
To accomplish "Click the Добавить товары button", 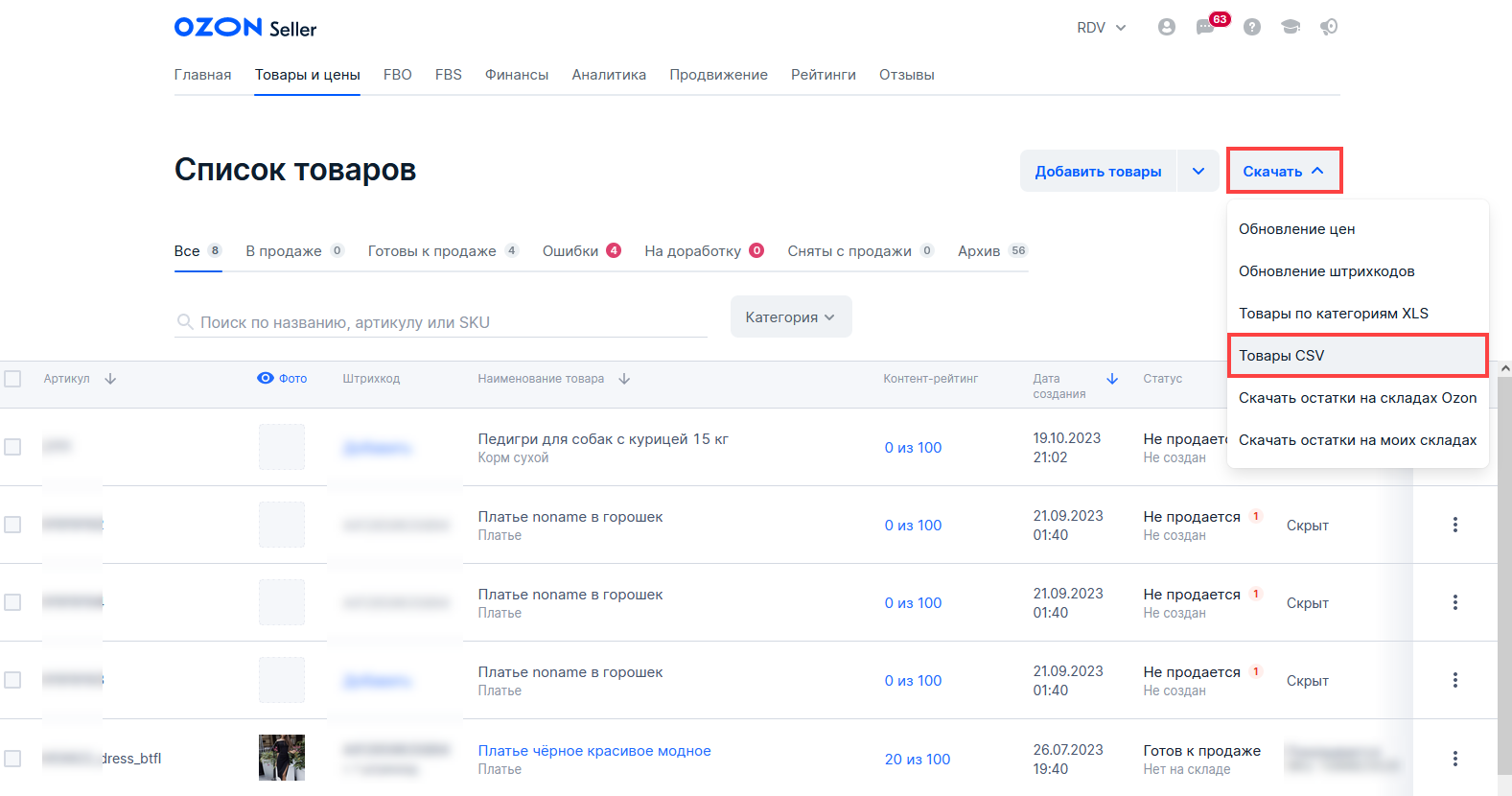I will pyautogui.click(x=1098, y=172).
